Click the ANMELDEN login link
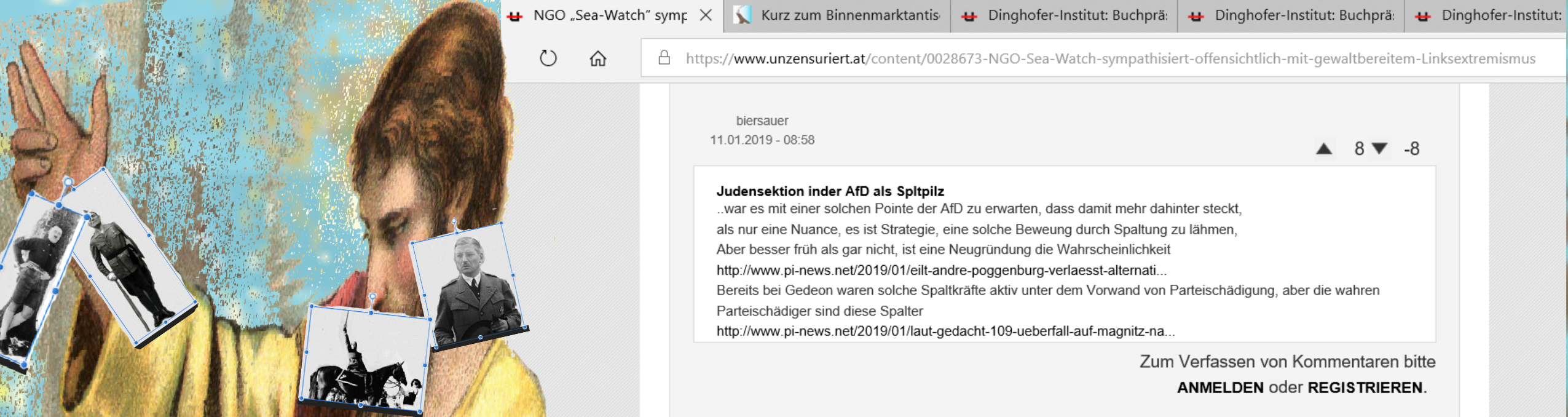 coord(1219,387)
